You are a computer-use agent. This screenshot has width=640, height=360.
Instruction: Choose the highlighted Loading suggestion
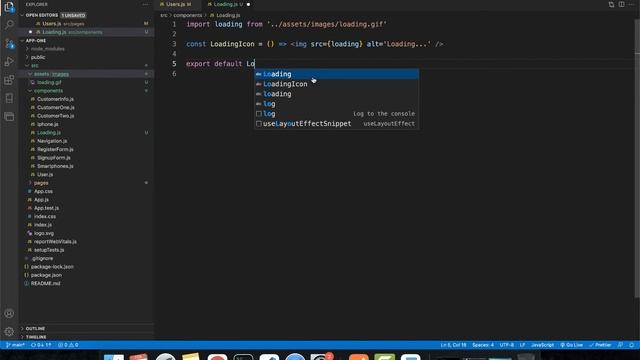(337, 74)
